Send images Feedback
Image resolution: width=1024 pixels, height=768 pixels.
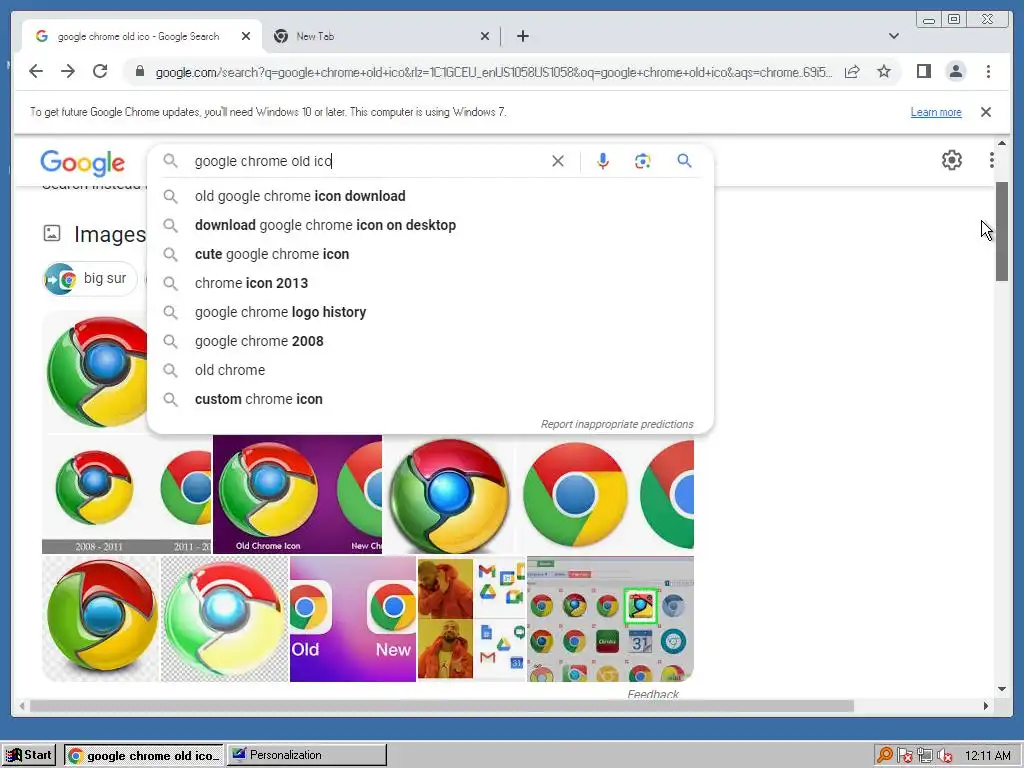(652, 694)
